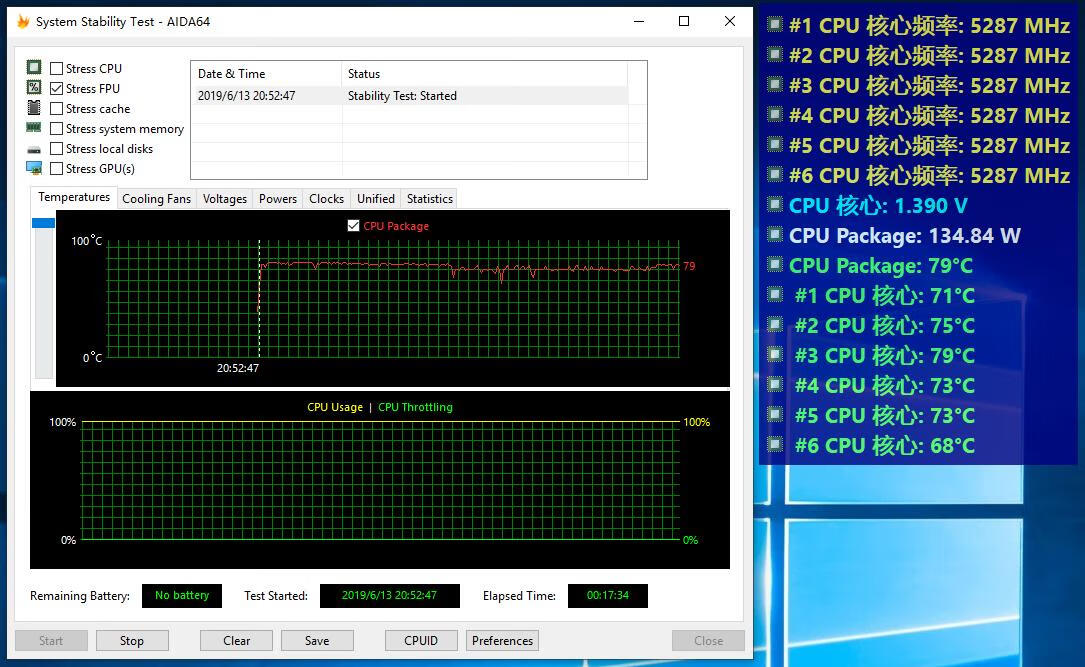Click the sensor icon next to CPU 核心 1.390 V

click(775, 205)
